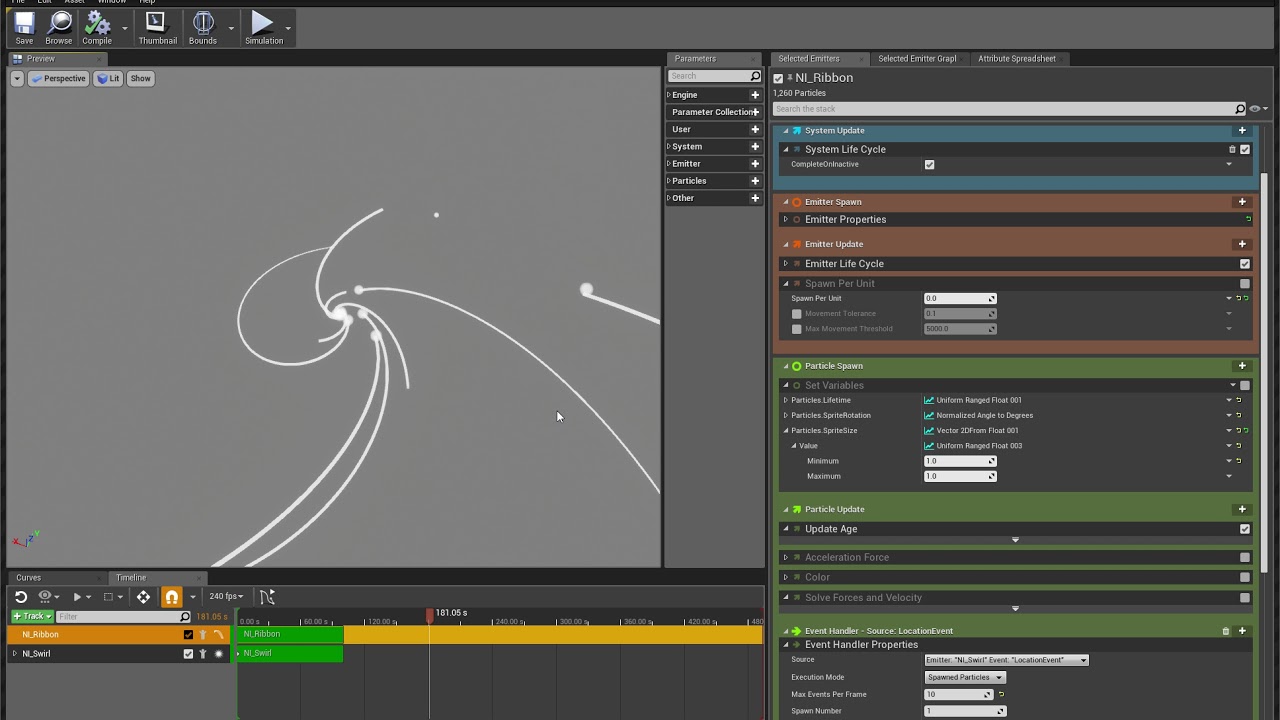Click the Thumbnail toolbar icon
The height and width of the screenshot is (720, 1280).
157,27
